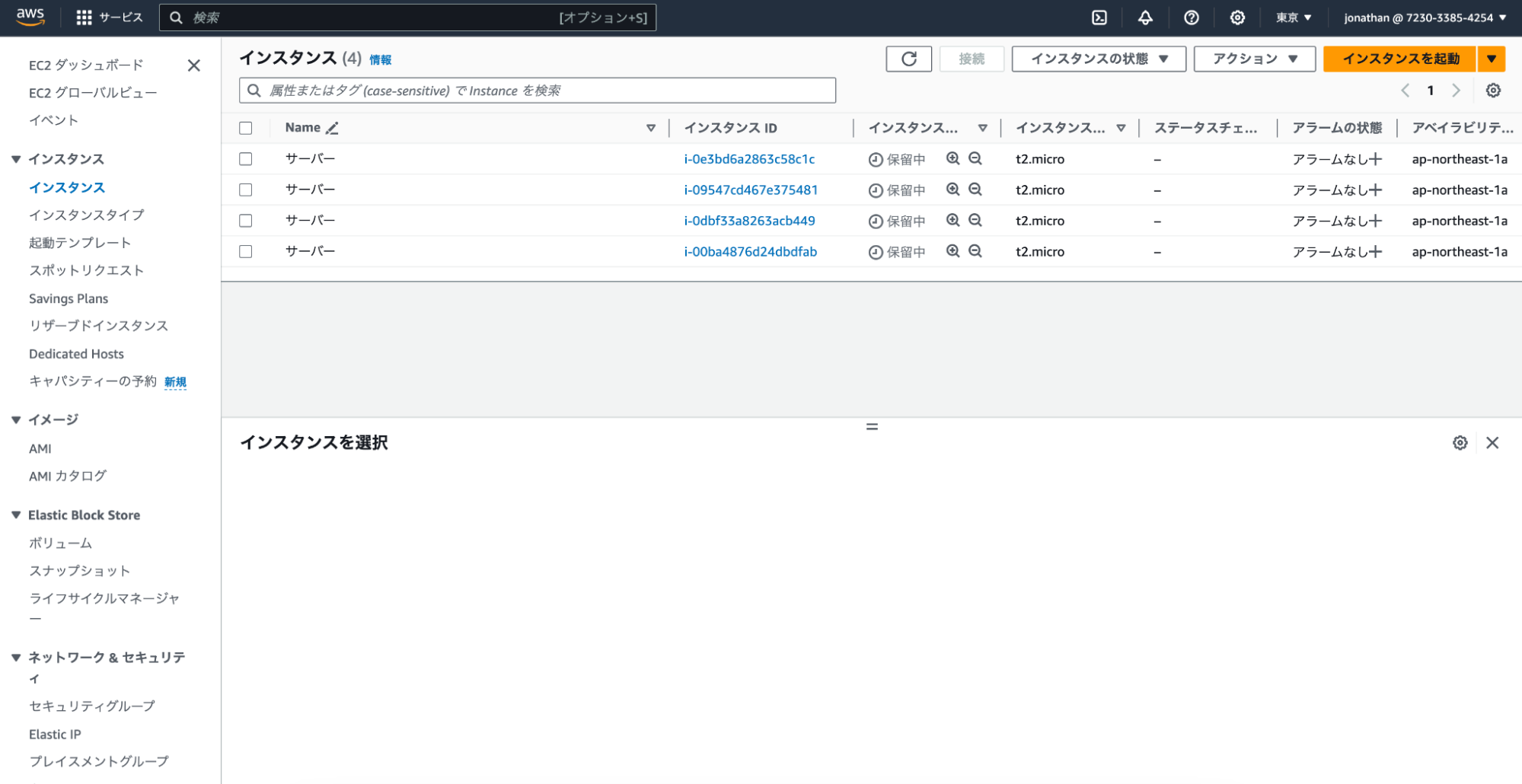Open Spot Requests in sidebar

tap(86, 271)
